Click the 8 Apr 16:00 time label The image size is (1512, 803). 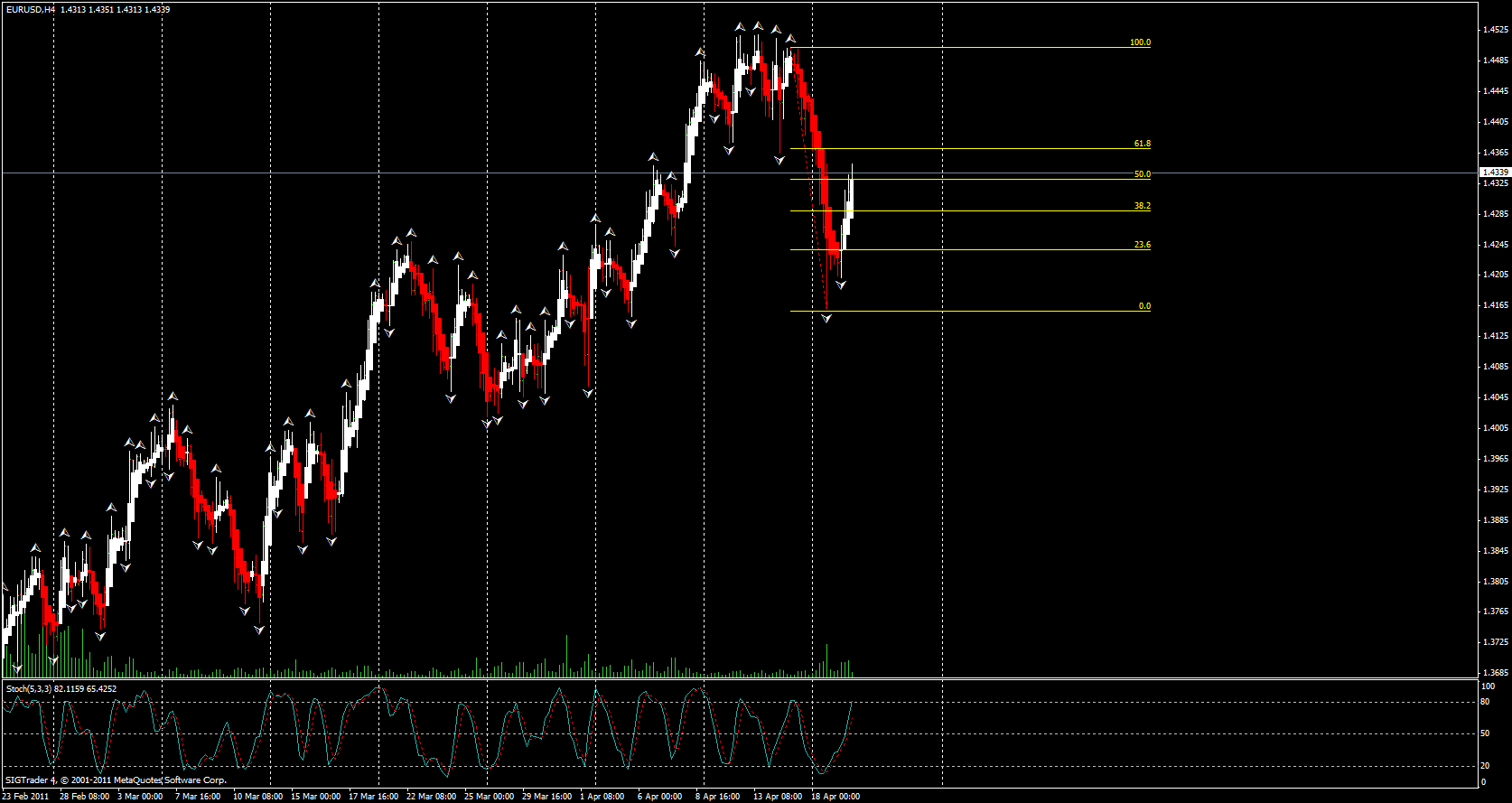[717, 797]
